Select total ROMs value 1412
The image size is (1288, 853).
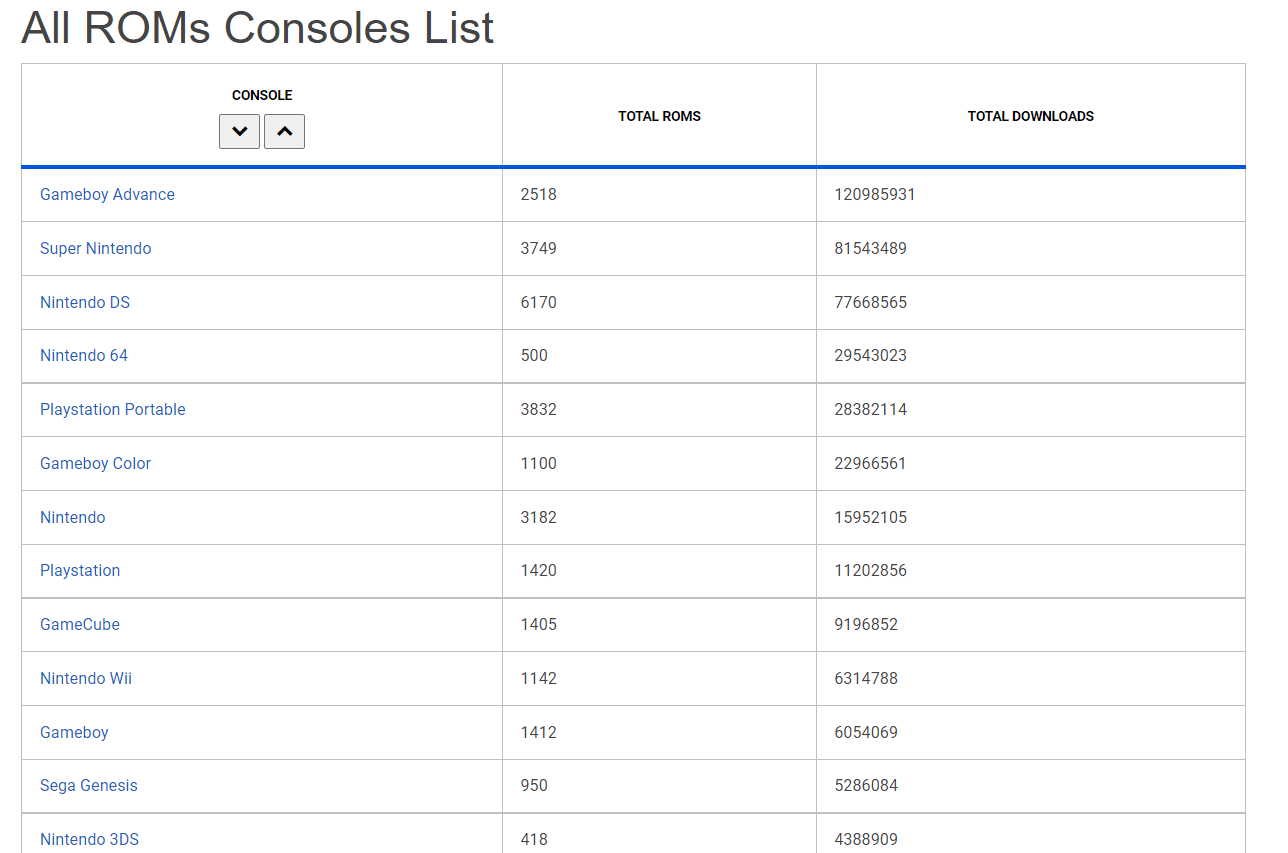[x=539, y=732]
